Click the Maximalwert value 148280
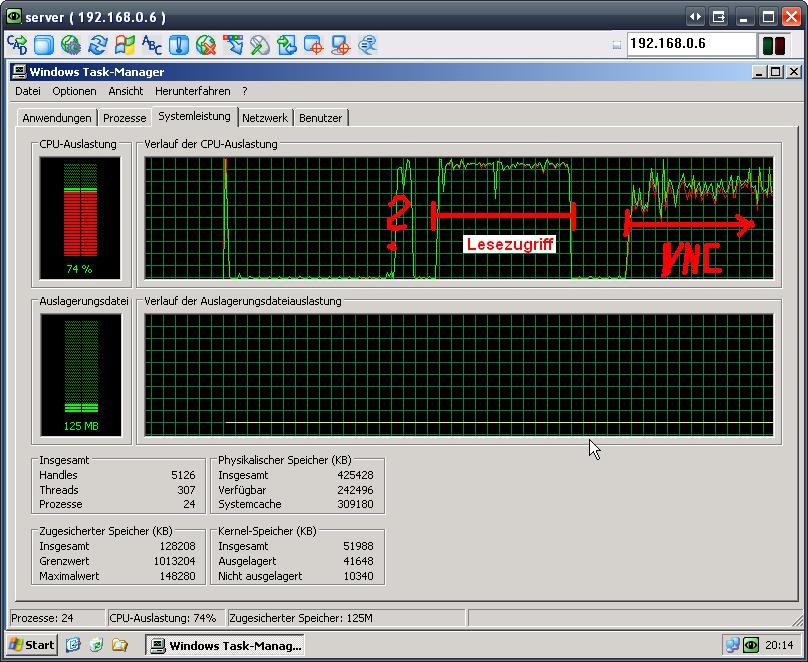808x662 pixels. pos(178,576)
